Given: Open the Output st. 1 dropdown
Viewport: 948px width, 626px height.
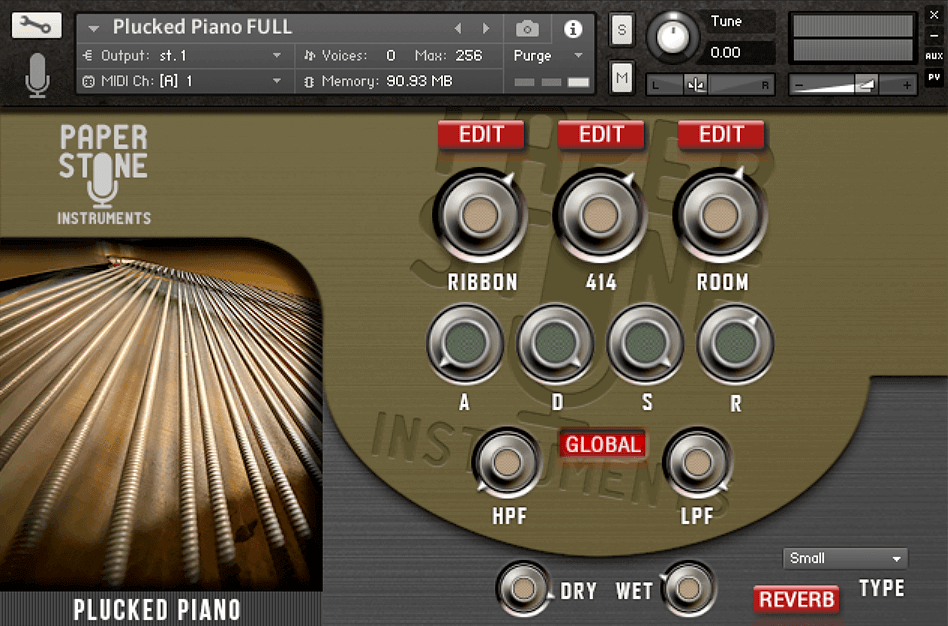Looking at the screenshot, I should [183, 55].
